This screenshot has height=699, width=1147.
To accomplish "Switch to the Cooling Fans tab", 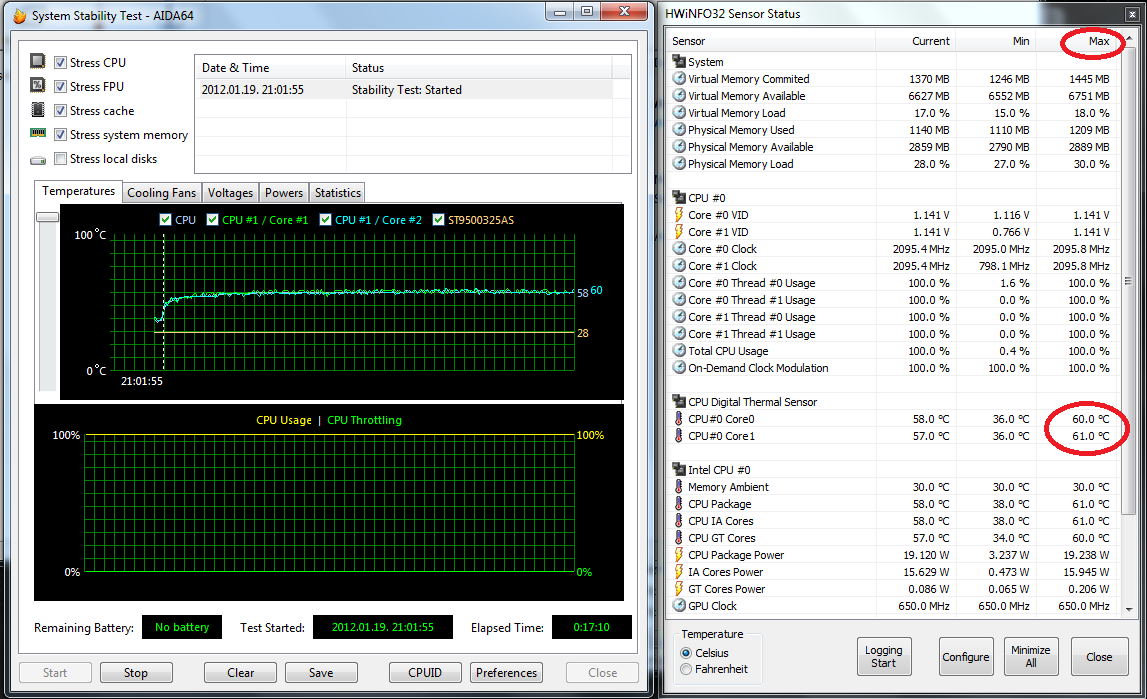I will coord(161,192).
